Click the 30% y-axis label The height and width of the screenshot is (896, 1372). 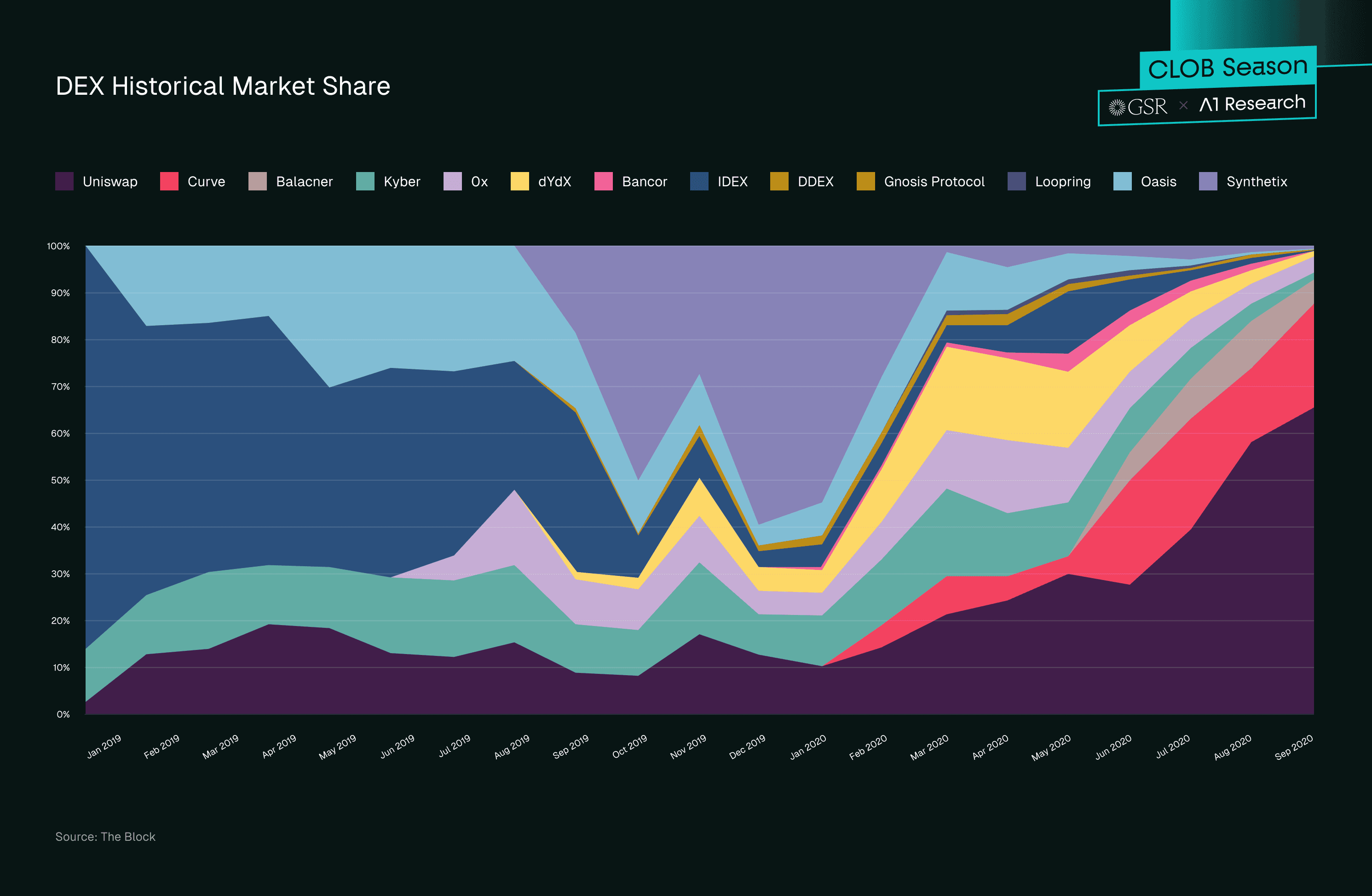pyautogui.click(x=60, y=574)
